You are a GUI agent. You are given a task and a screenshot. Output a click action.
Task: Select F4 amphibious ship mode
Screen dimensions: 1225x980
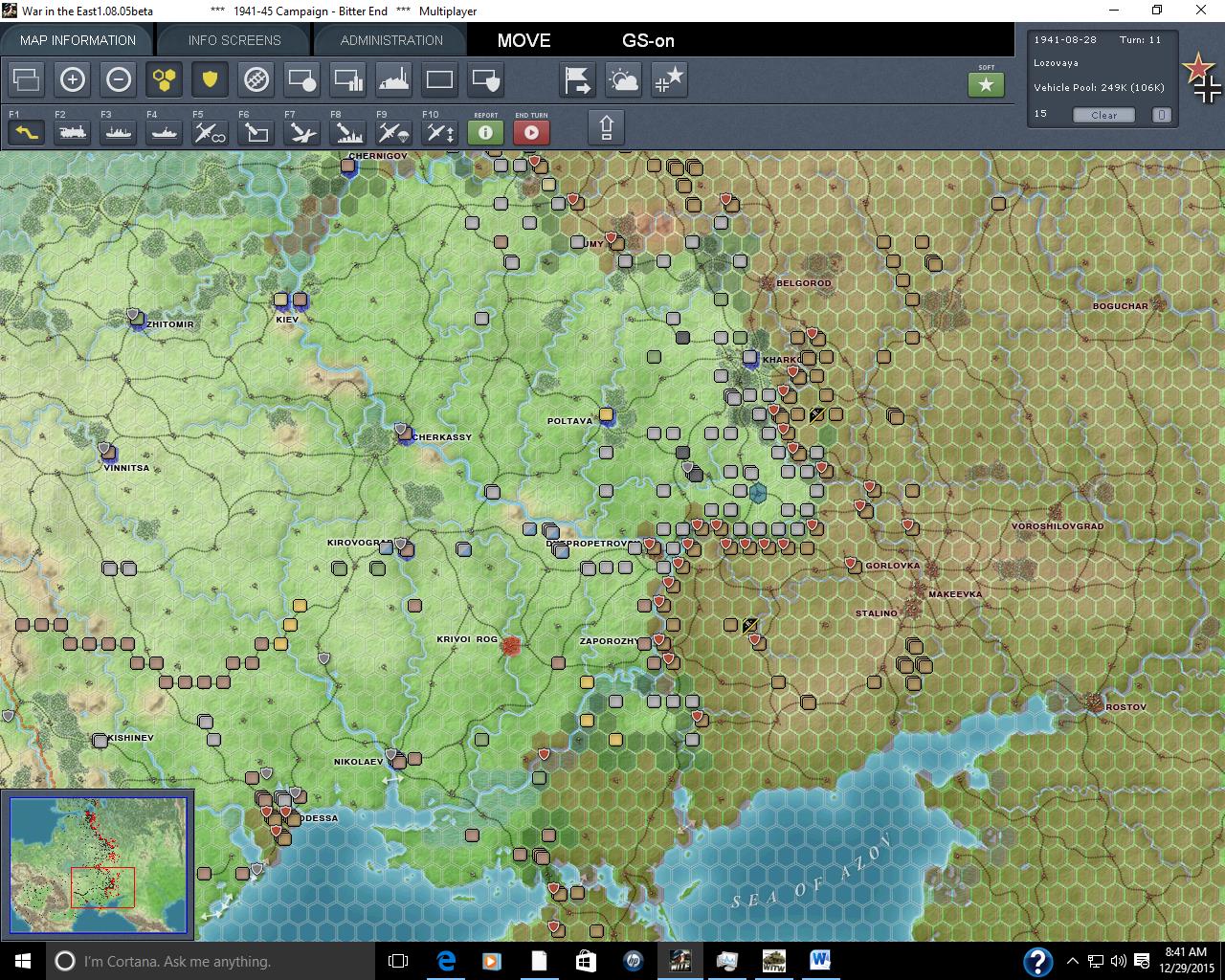(165, 132)
